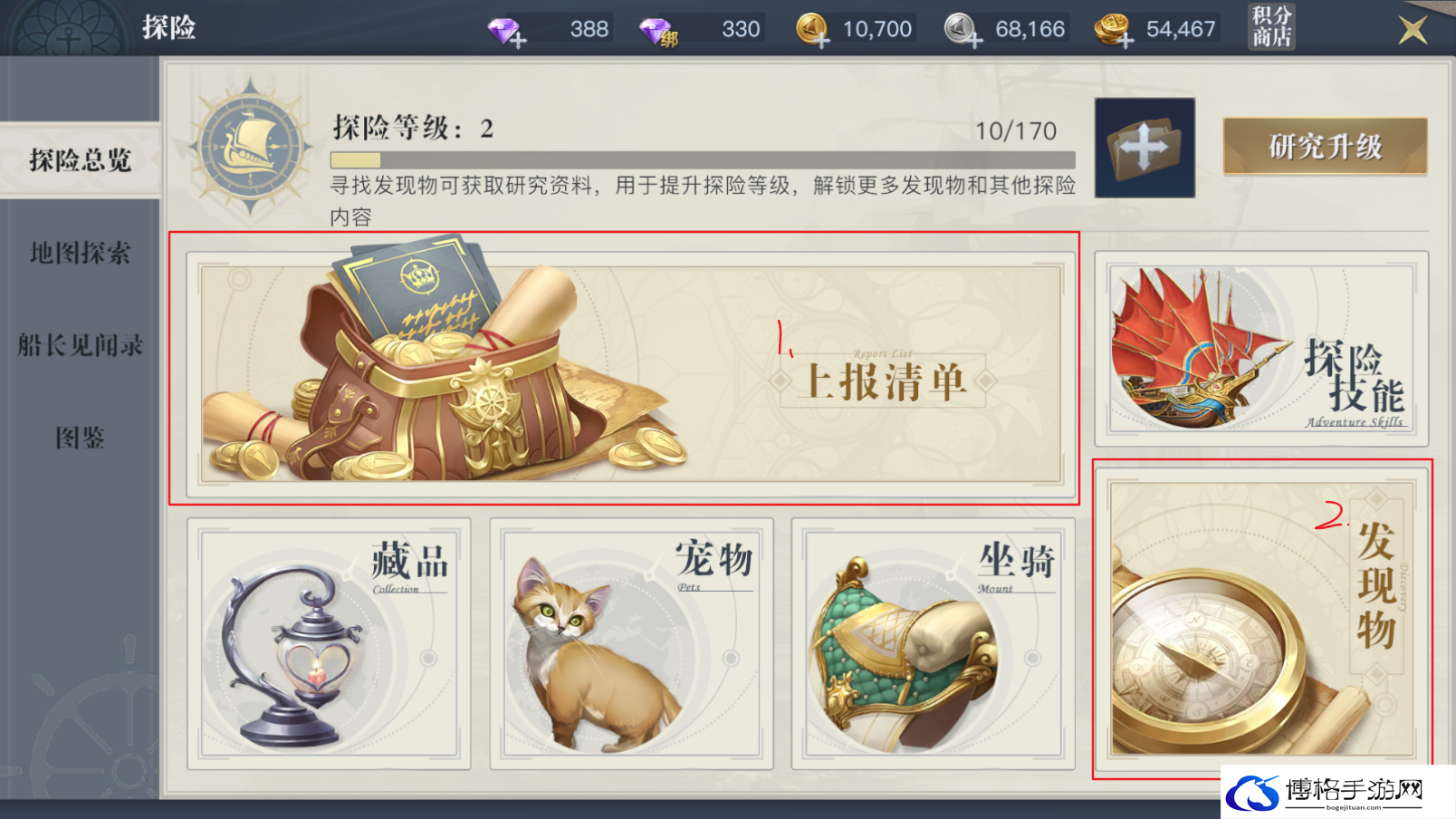Add bound diamonds showing 330
1456x819 pixels.
(659, 32)
